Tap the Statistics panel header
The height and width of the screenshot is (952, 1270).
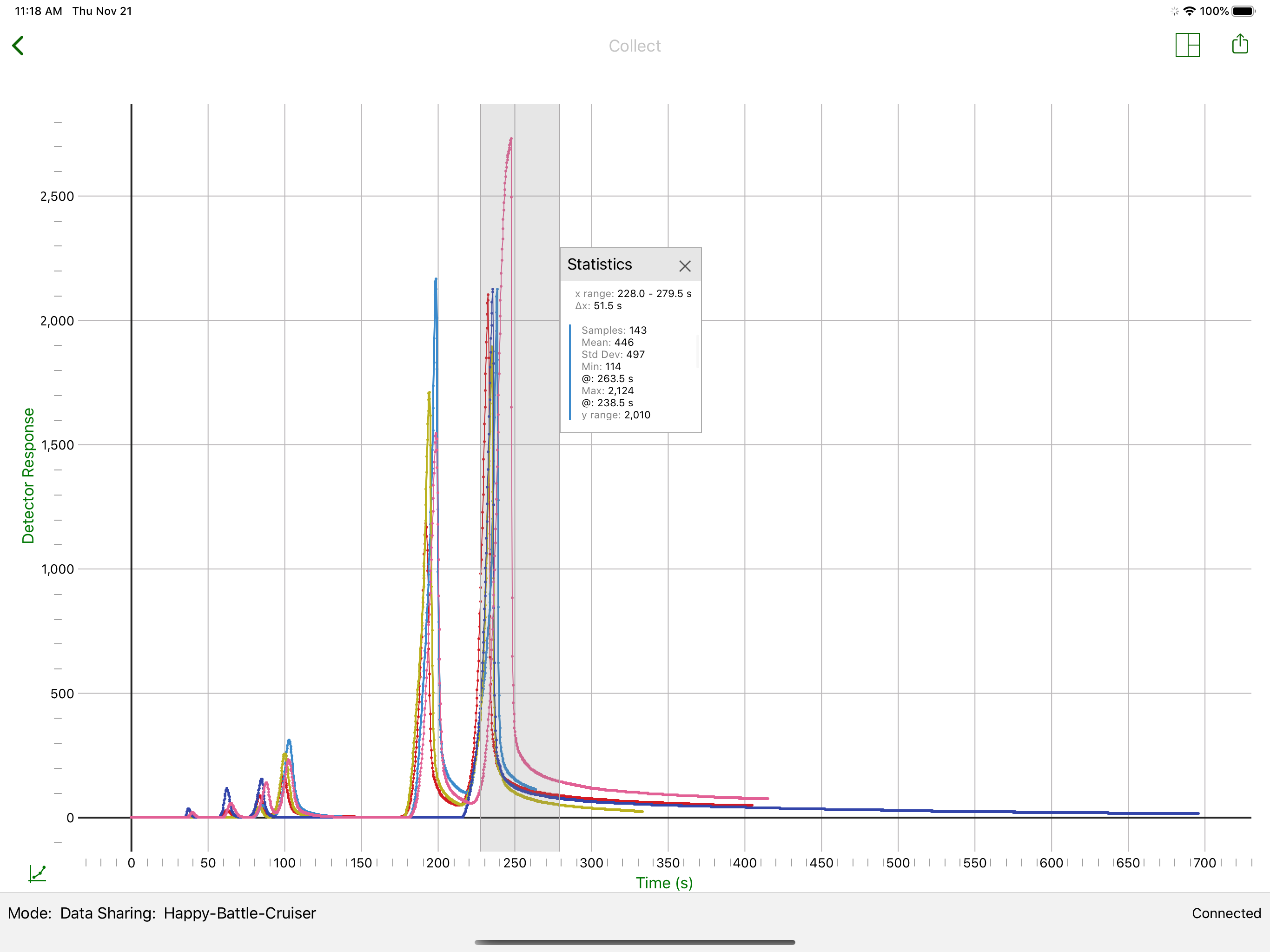[x=630, y=264]
